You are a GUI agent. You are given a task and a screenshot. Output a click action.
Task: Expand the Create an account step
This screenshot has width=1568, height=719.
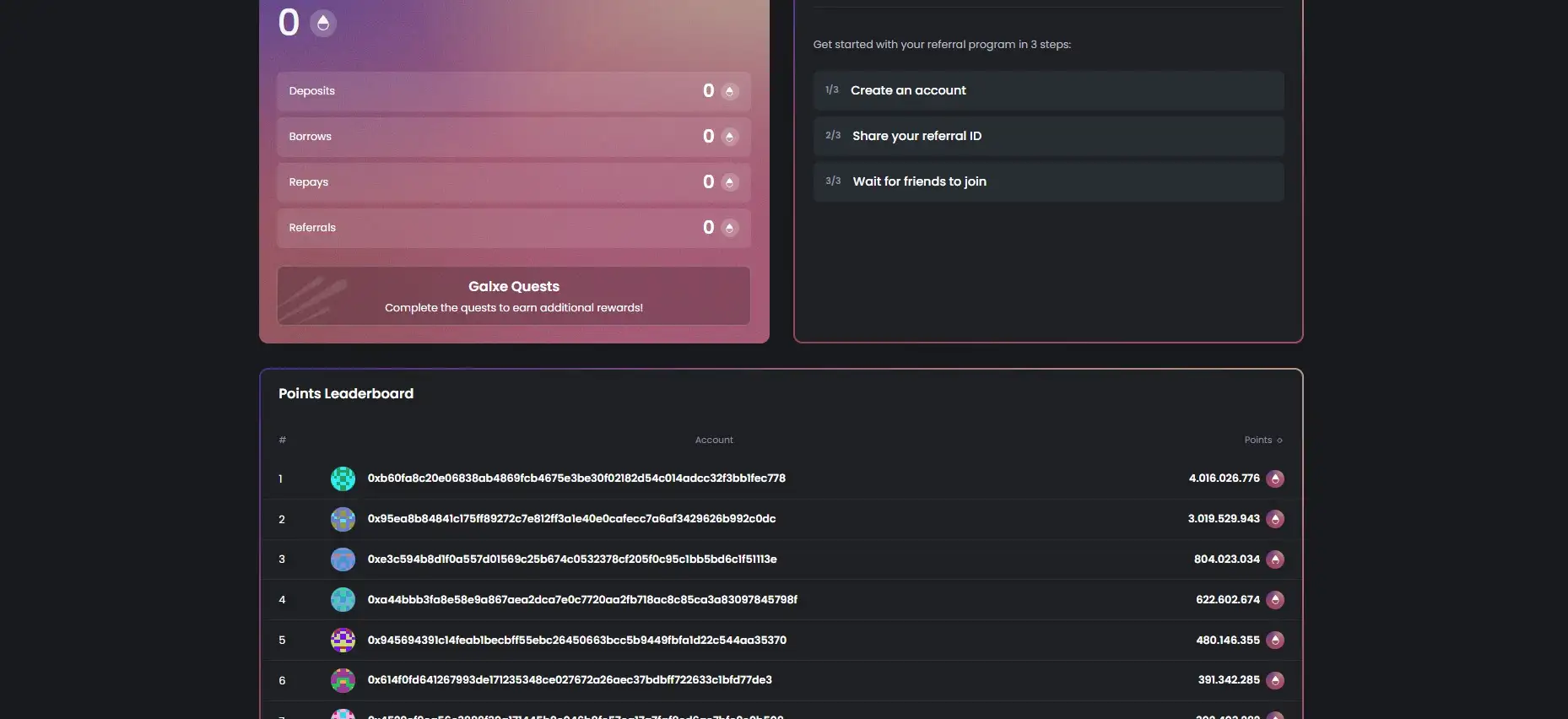tap(1048, 90)
